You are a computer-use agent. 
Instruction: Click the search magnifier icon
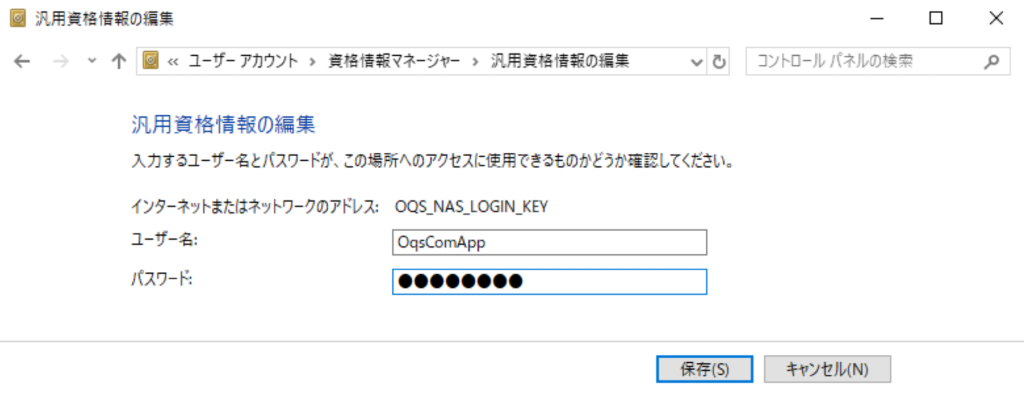click(x=991, y=61)
